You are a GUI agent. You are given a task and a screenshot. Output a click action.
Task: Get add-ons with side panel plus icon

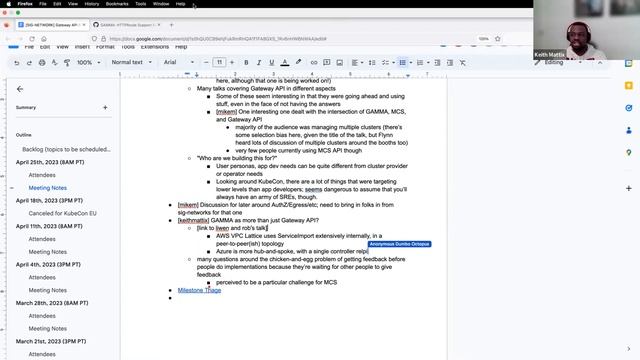(629, 188)
